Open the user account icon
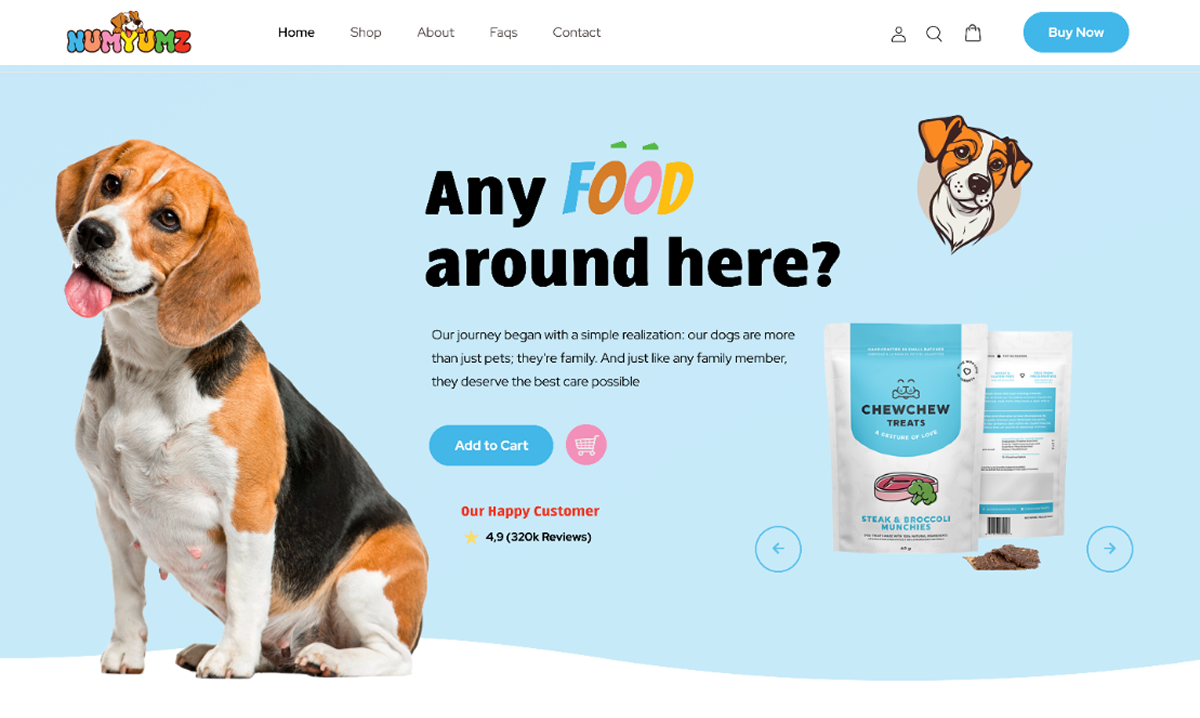The image size is (1200, 718). click(x=898, y=34)
